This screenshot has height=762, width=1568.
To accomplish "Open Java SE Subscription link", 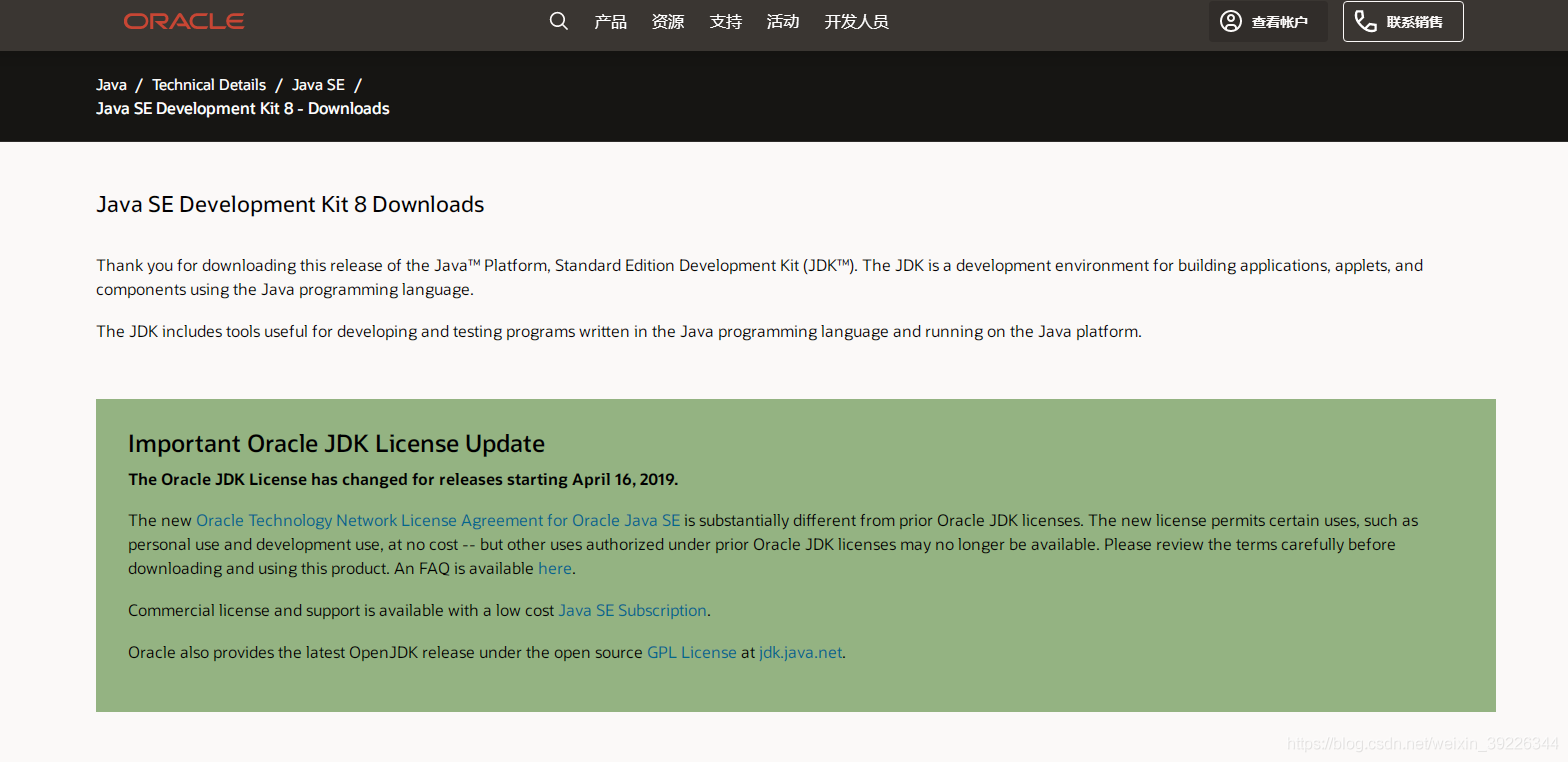I will [x=633, y=610].
